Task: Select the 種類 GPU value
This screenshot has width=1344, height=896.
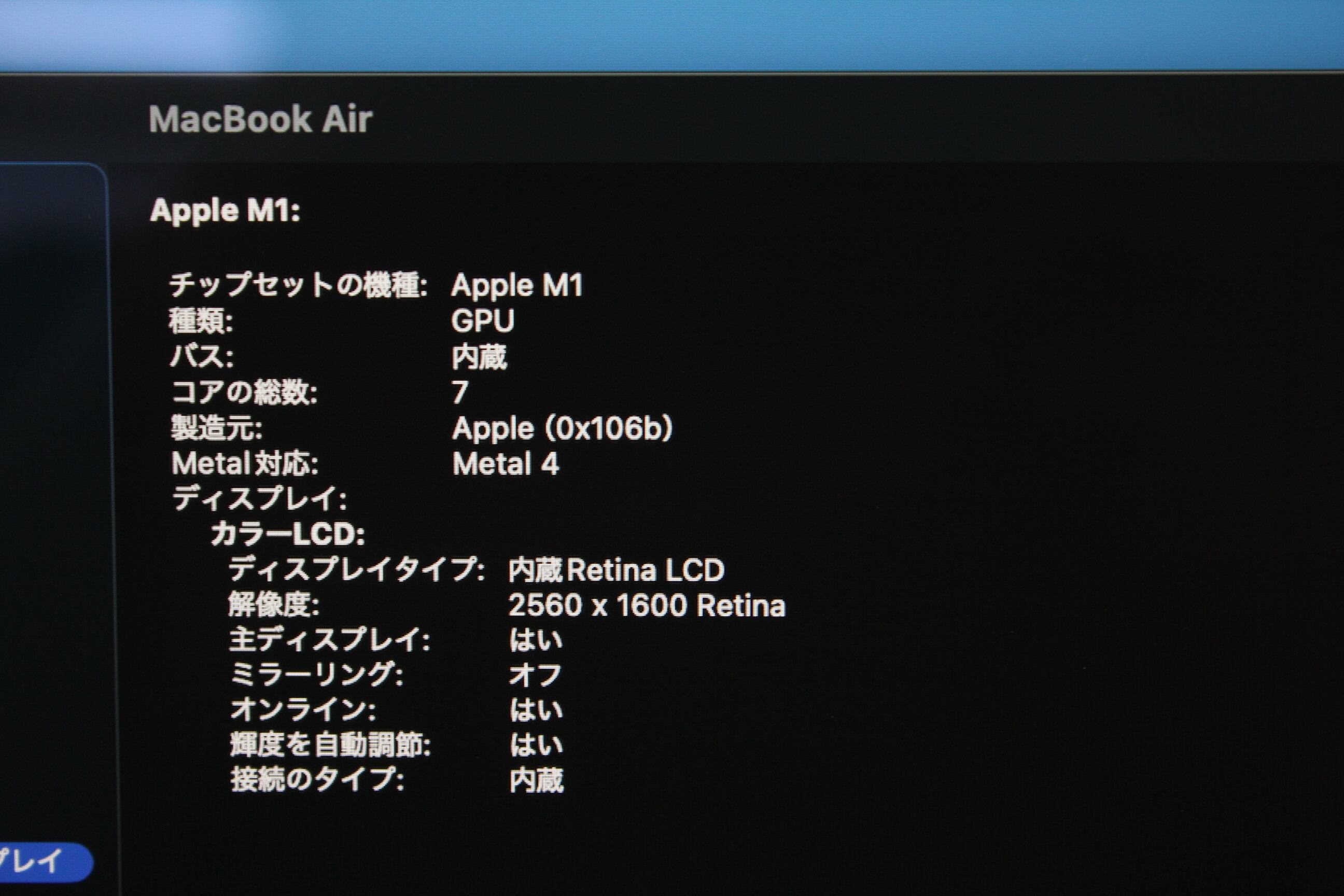Action: [483, 320]
